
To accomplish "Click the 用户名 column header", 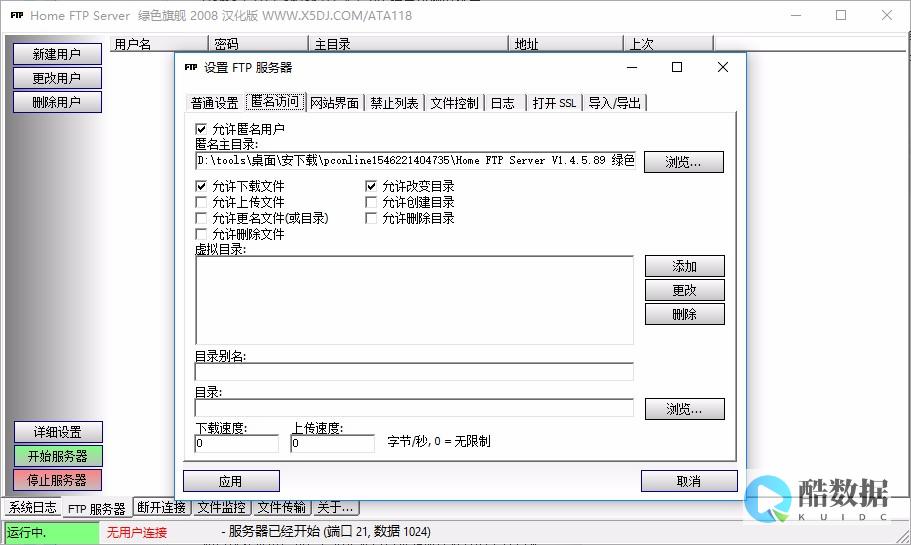I will pos(159,44).
